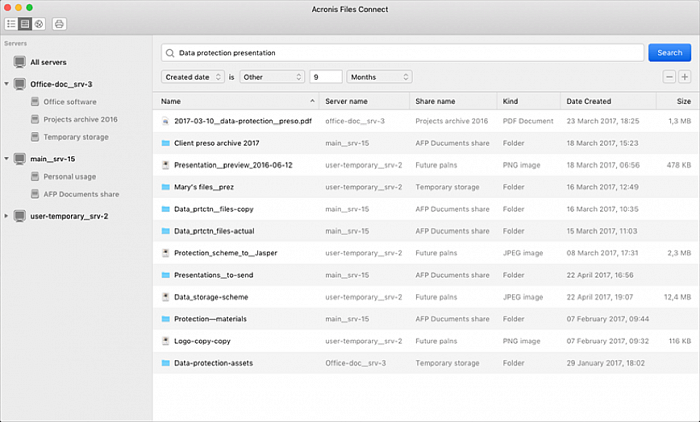700x422 pixels.
Task: Select the Protection_scheme_to__Jasper name
Action: [x=225, y=253]
